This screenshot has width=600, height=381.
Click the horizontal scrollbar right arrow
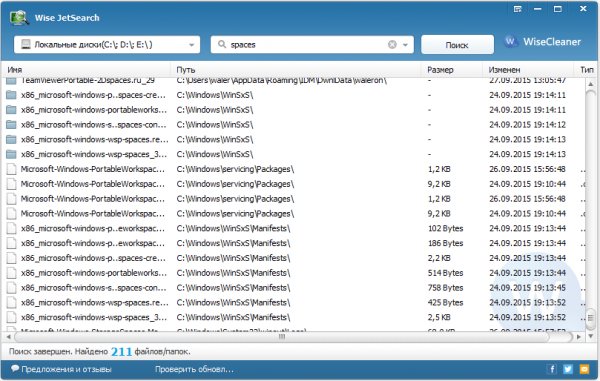[x=579, y=337]
